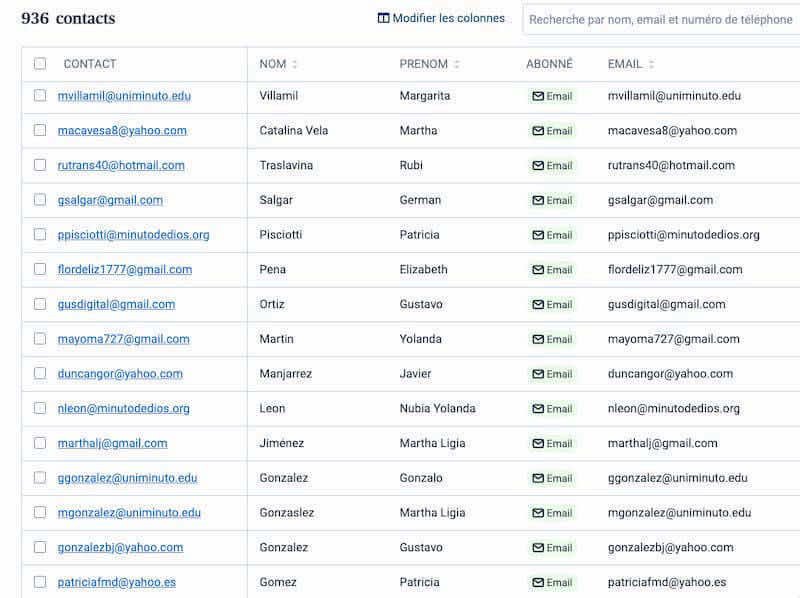Click the Email envelope badge for Manjarrez
Screen dimensions: 800x598
tap(552, 374)
